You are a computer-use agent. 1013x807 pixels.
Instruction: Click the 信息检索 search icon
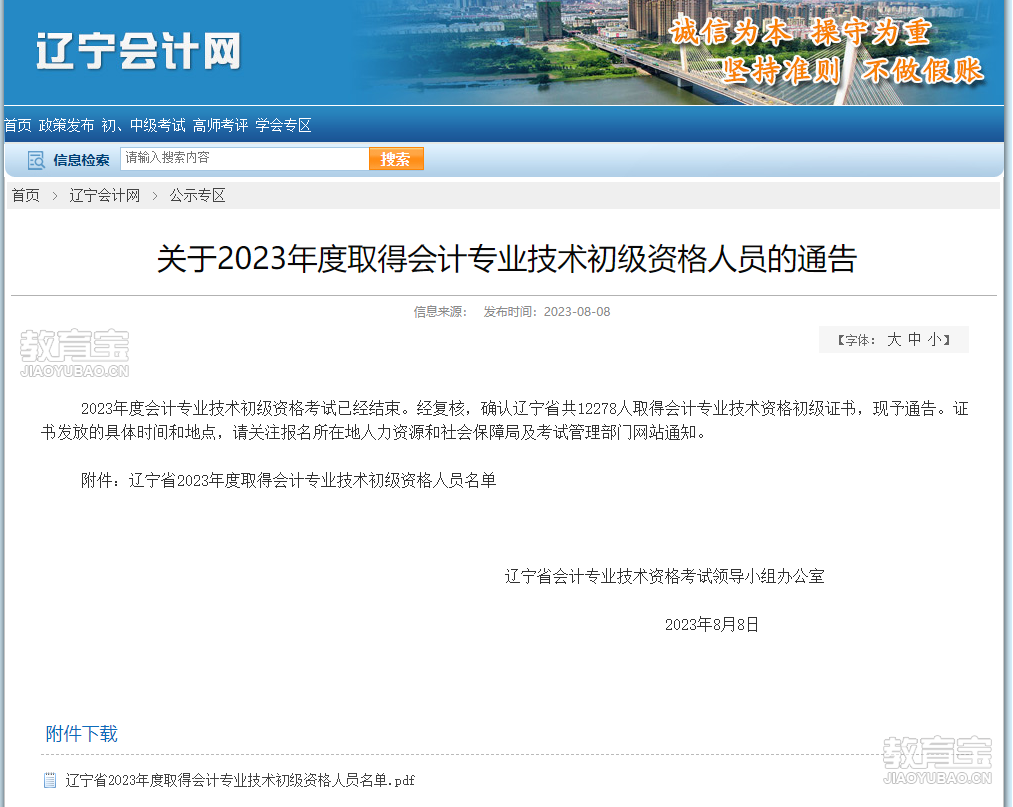tap(36, 160)
